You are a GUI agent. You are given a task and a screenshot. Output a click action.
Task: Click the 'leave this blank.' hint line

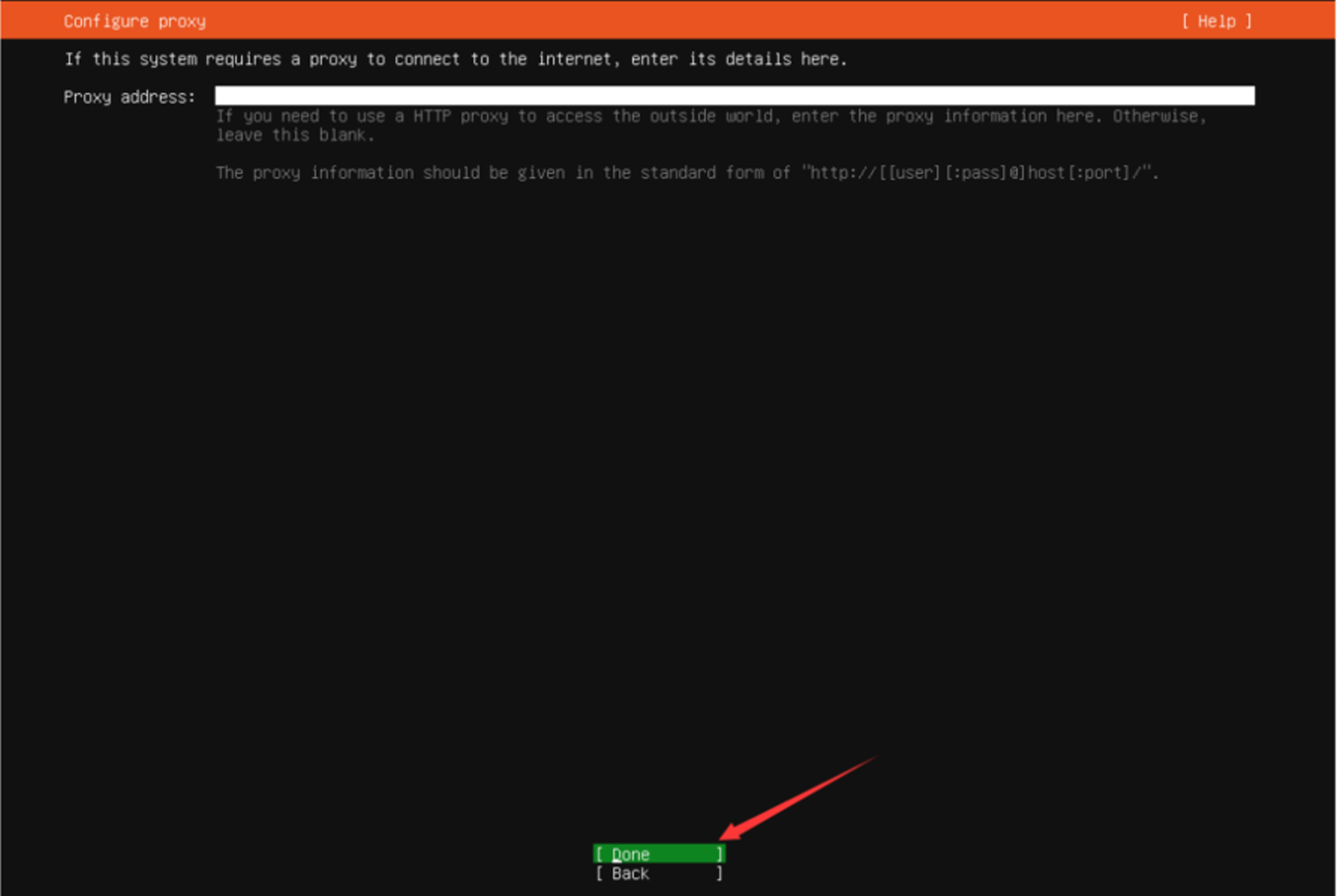coord(295,135)
